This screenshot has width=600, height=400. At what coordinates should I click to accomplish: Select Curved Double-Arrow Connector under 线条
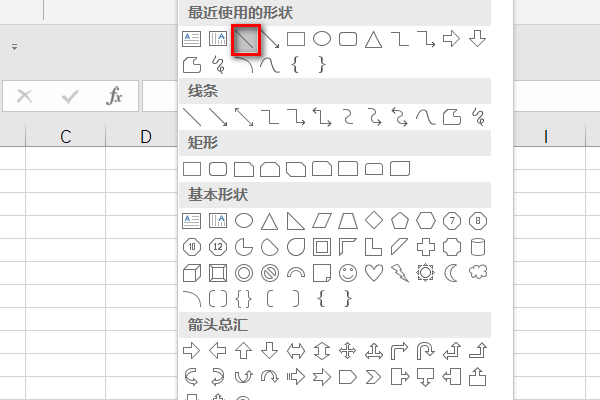pyautogui.click(x=400, y=117)
